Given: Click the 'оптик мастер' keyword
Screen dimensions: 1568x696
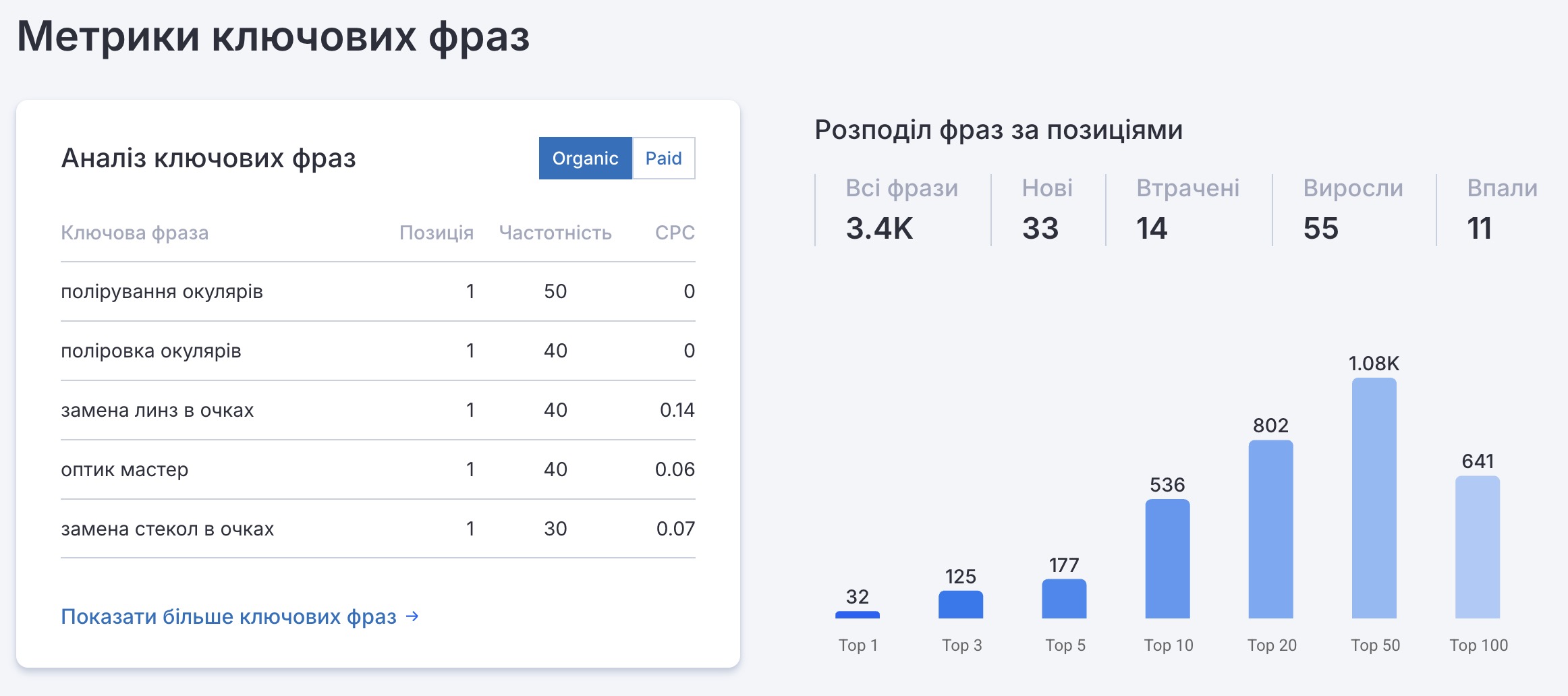Looking at the screenshot, I should [x=125, y=469].
